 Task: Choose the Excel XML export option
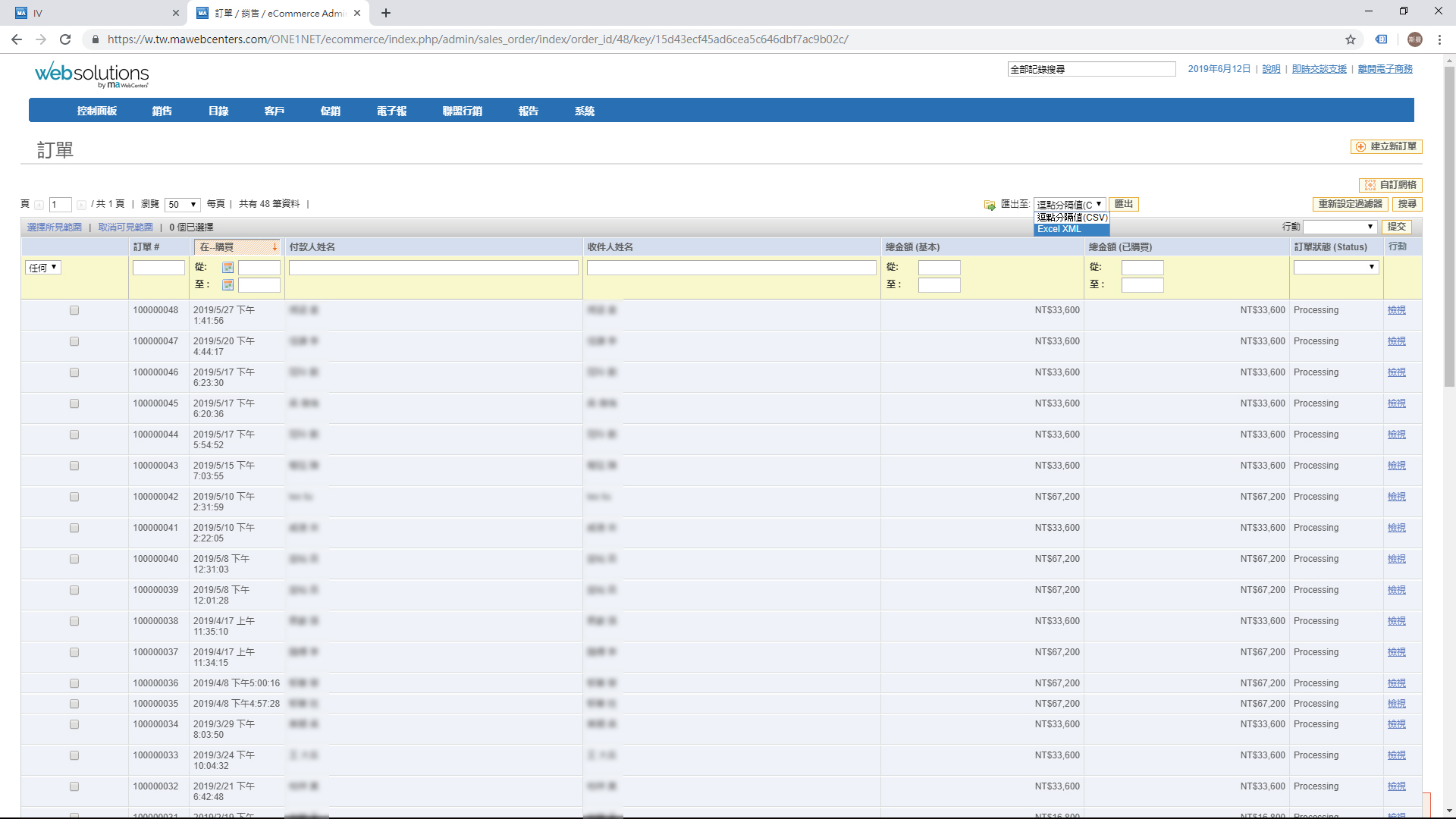click(1071, 229)
